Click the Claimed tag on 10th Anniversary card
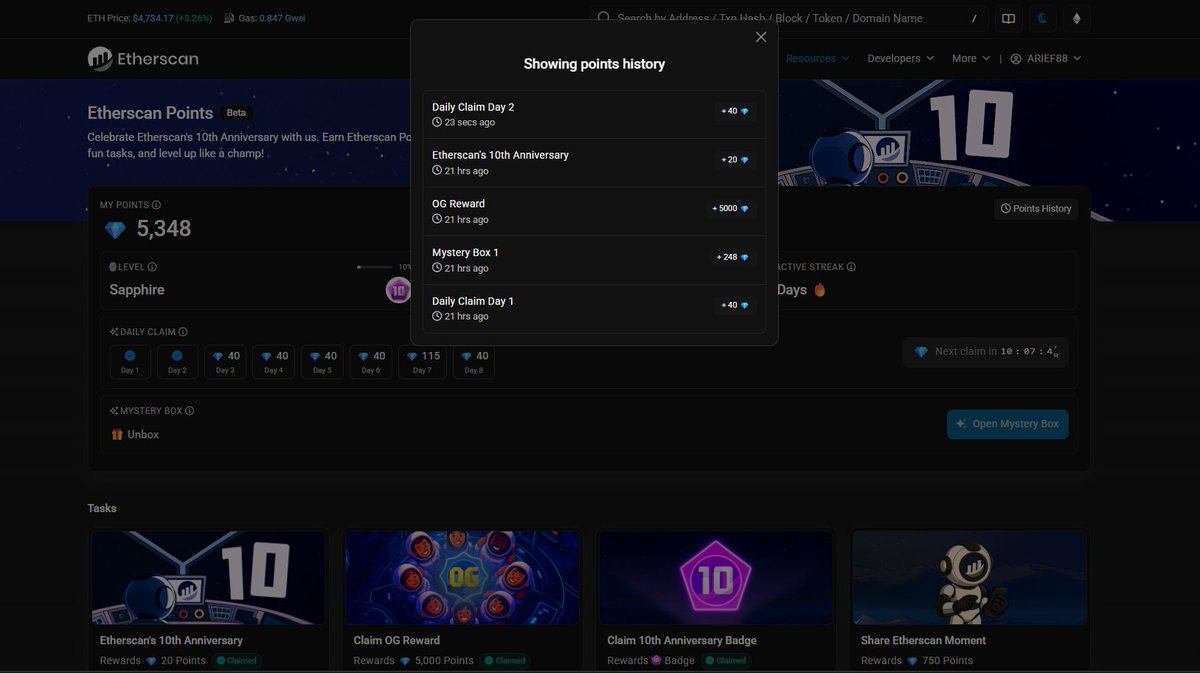 coord(237,660)
